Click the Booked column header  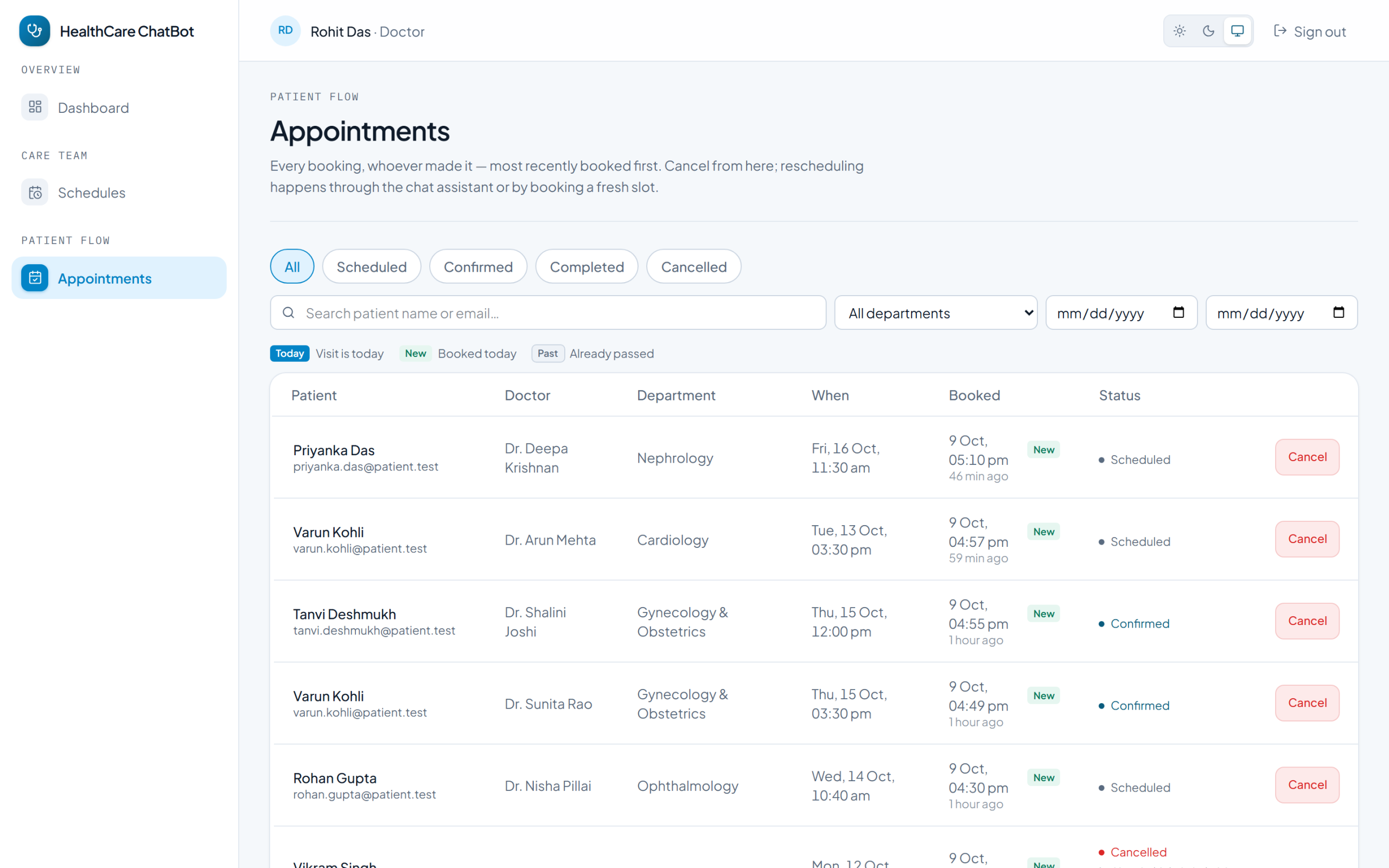click(x=974, y=395)
